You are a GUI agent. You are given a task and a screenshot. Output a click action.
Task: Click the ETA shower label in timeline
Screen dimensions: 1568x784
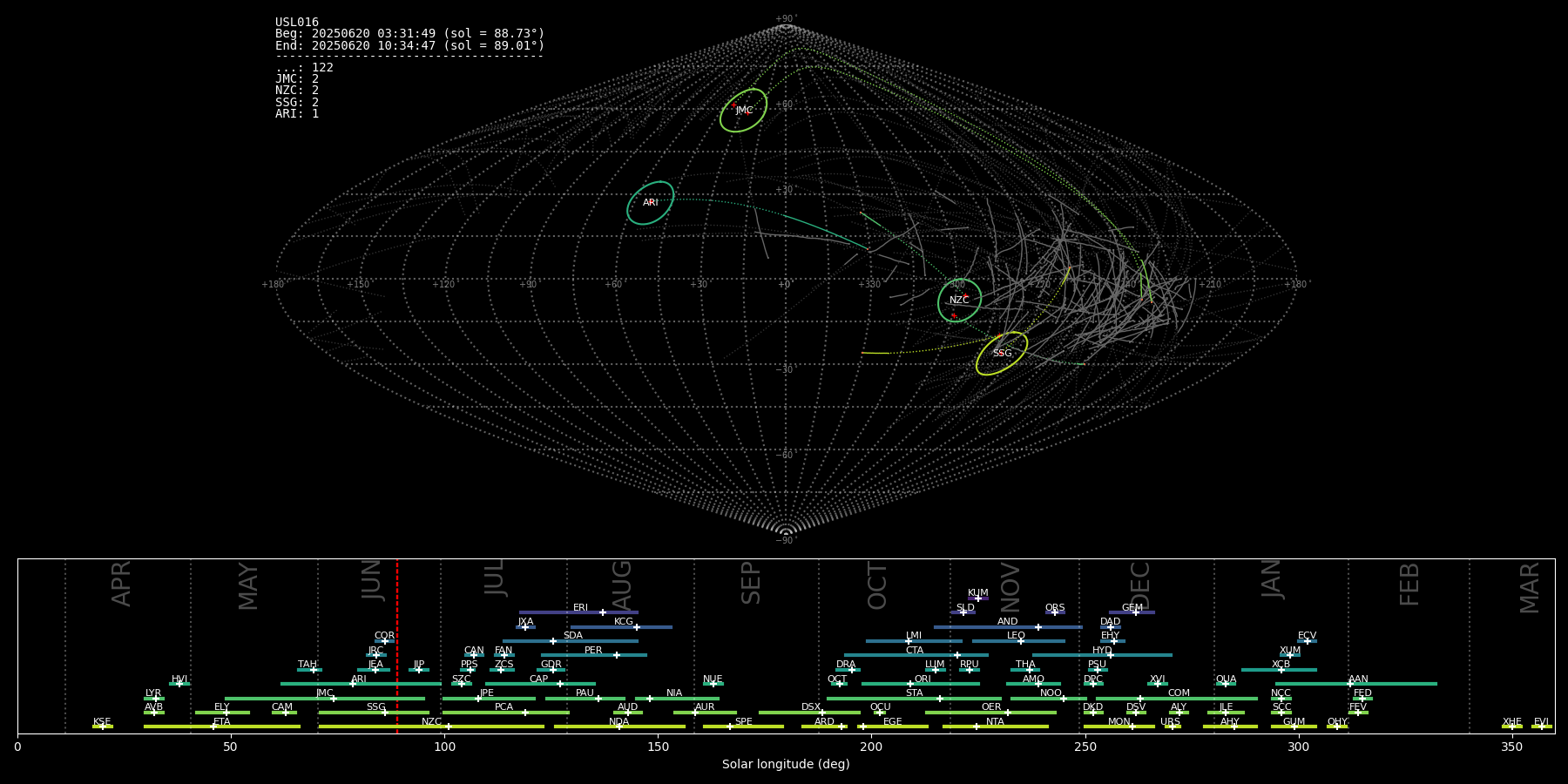click(x=222, y=722)
